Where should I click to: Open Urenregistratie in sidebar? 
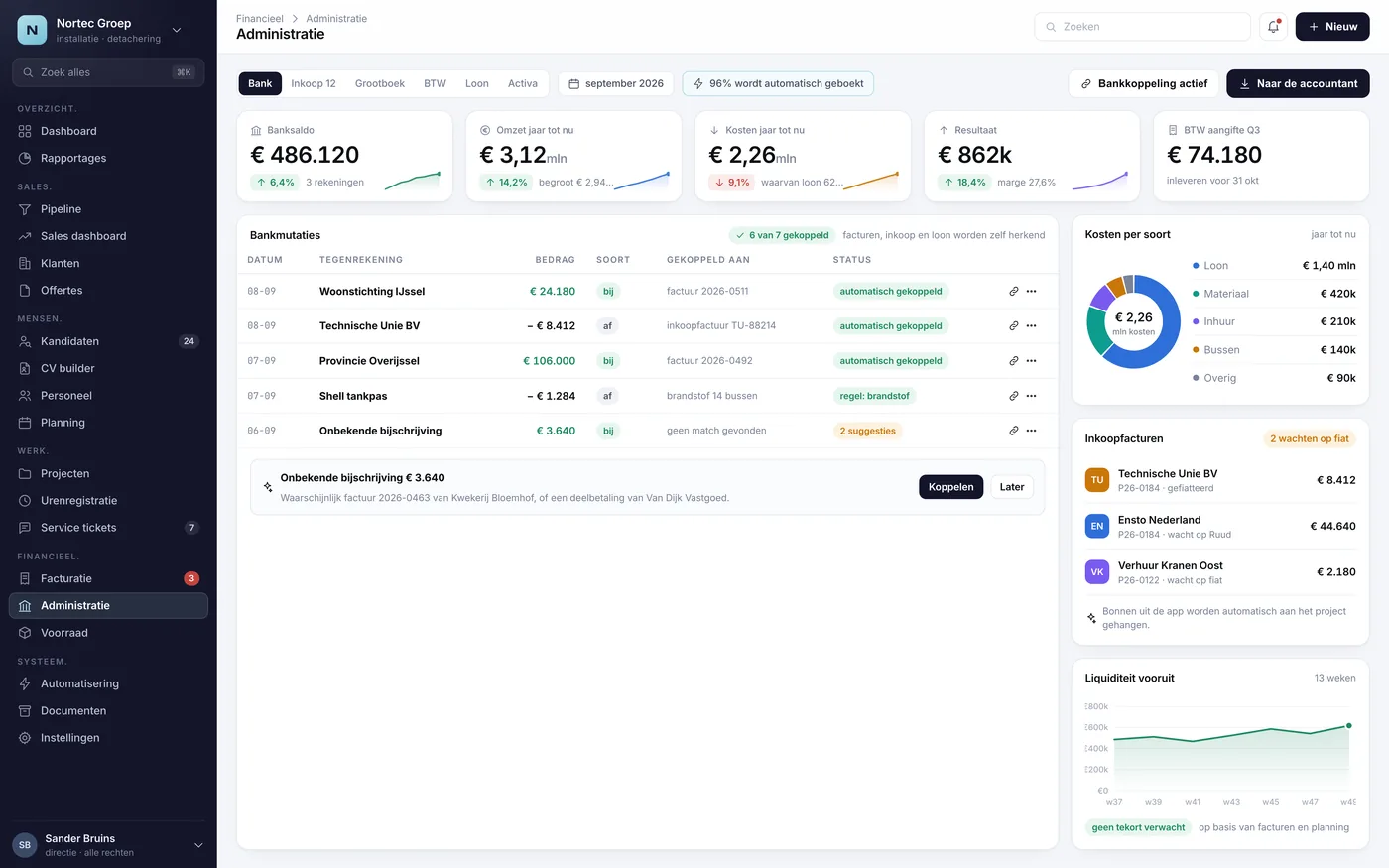pyautogui.click(x=108, y=501)
